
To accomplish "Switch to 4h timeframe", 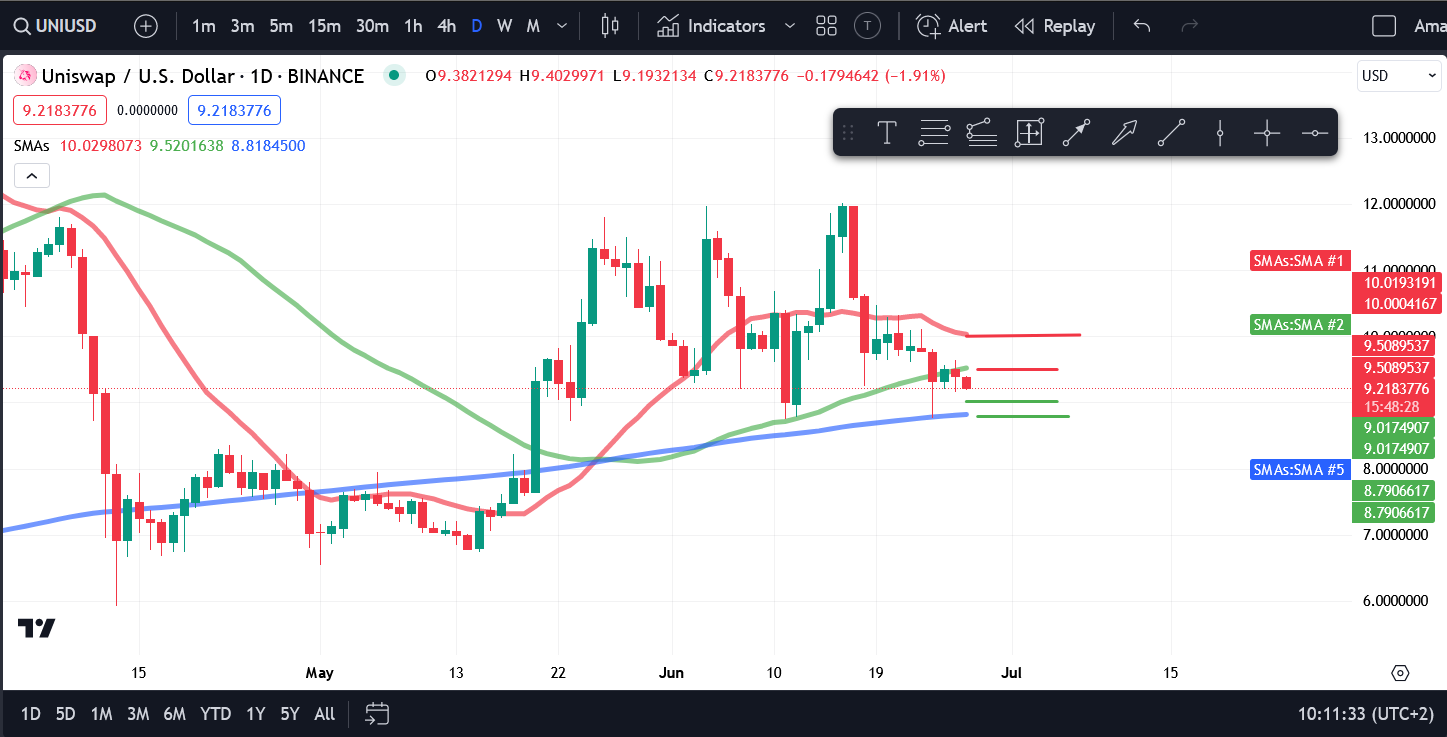I will [447, 26].
